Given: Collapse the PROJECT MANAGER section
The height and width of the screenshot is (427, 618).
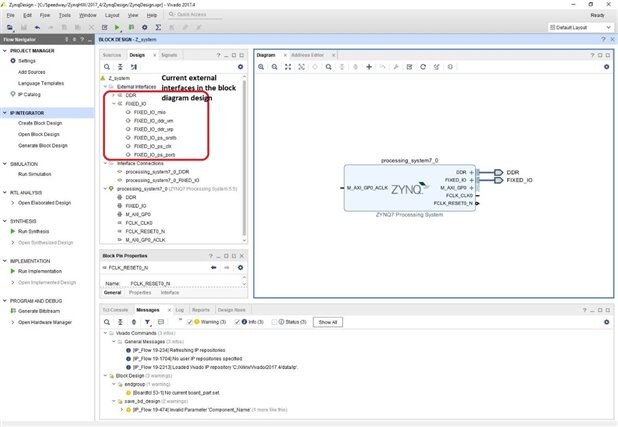Looking at the screenshot, I should point(4,50).
